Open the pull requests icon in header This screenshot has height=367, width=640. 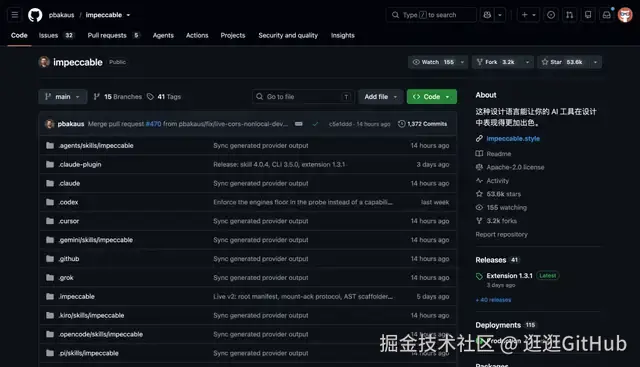[x=569, y=15]
